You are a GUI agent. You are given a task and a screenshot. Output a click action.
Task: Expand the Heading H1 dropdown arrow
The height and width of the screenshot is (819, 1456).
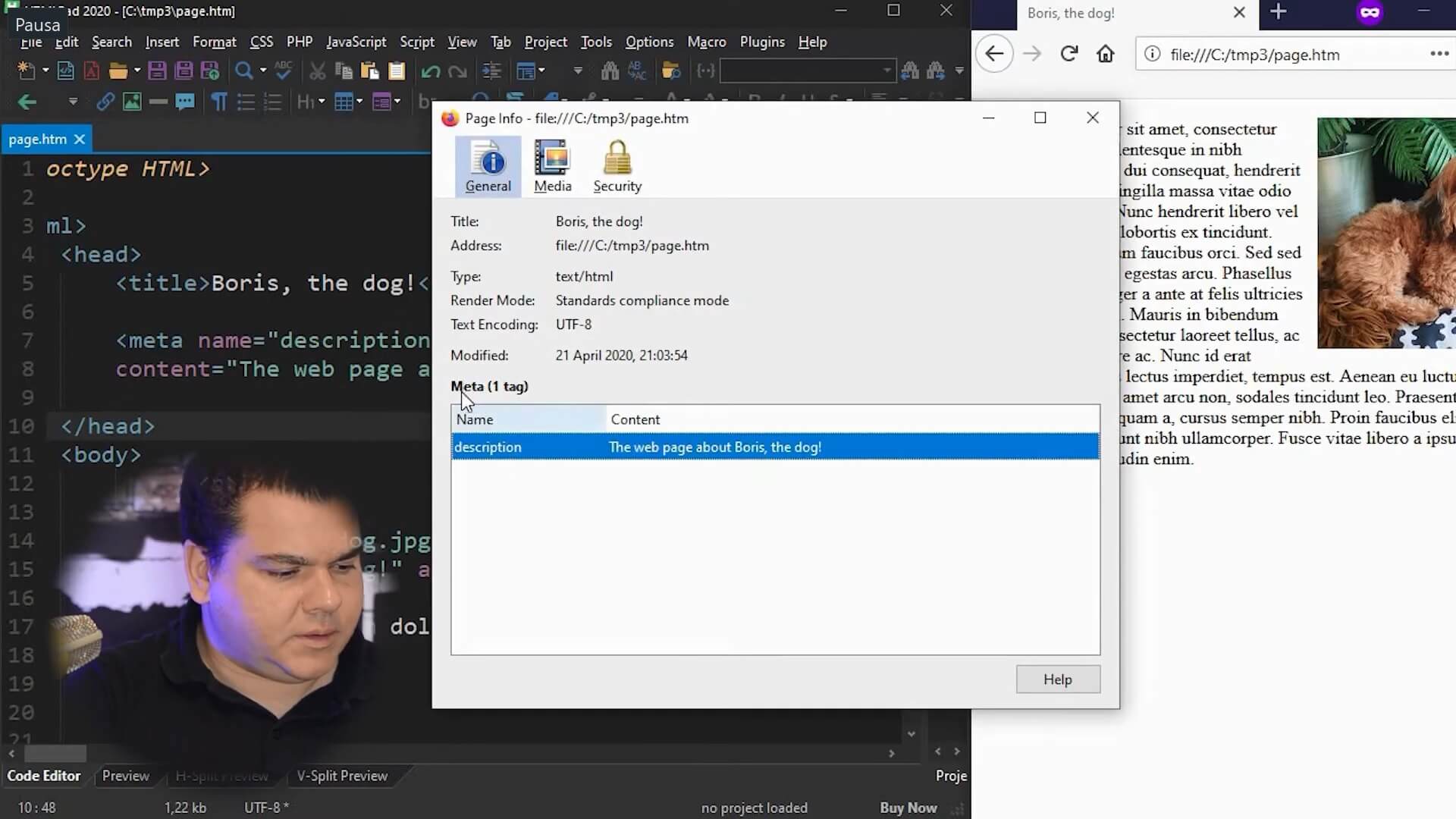pyautogui.click(x=322, y=102)
